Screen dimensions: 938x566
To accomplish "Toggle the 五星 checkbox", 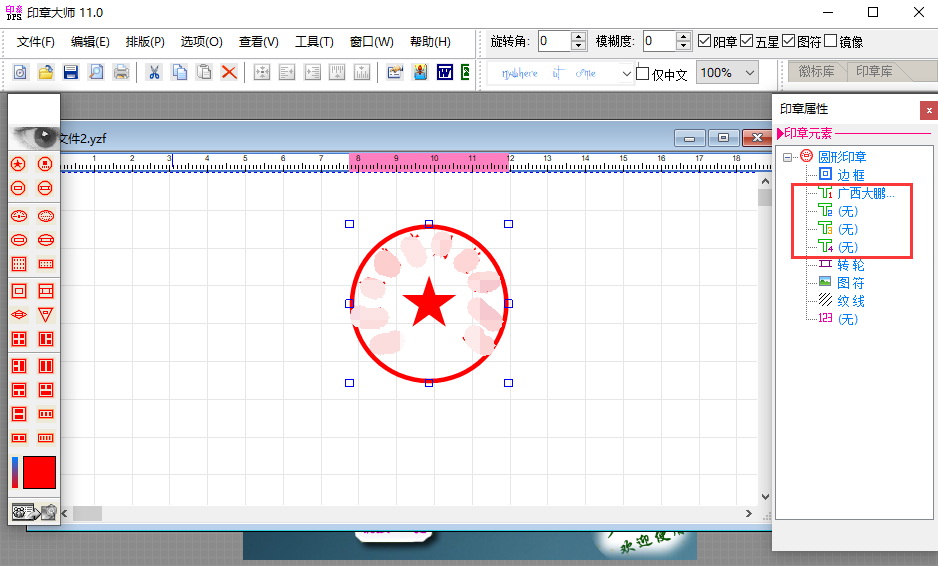I will point(747,41).
